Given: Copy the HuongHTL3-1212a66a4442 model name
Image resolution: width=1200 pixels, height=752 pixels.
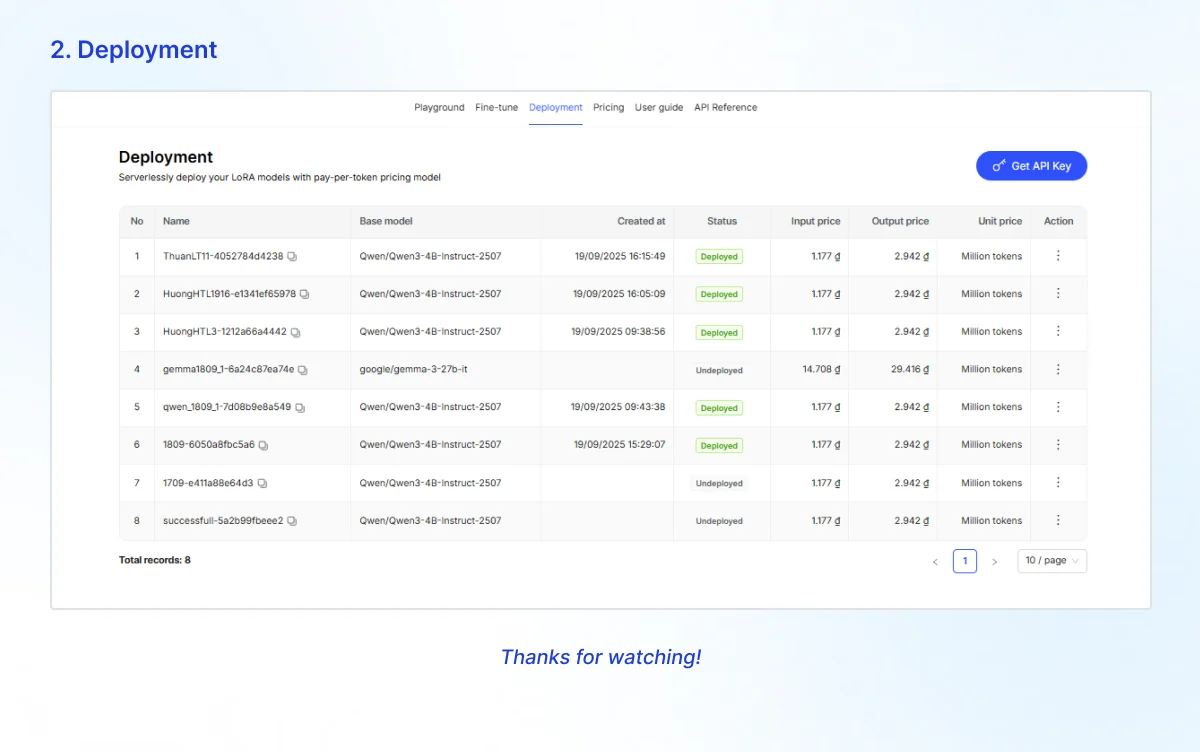Looking at the screenshot, I should click(x=295, y=332).
